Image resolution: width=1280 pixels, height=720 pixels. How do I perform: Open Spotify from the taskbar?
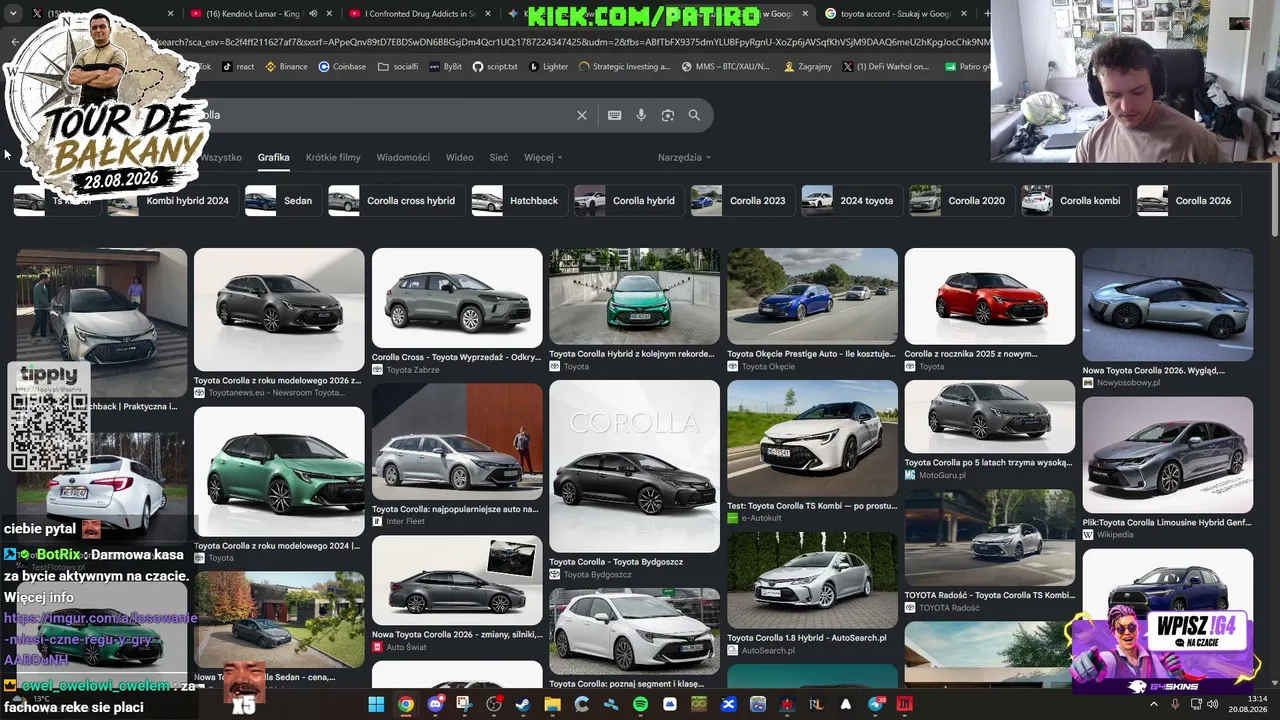coord(640,704)
